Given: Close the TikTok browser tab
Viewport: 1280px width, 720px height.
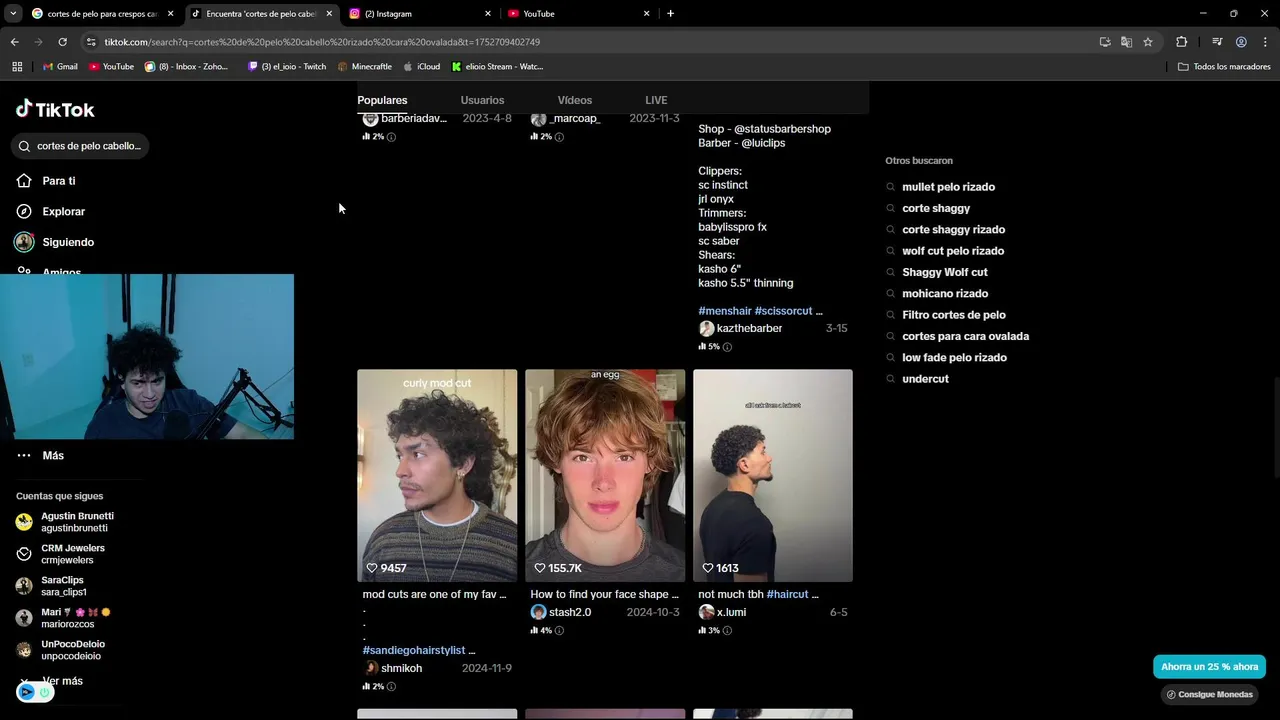Looking at the screenshot, I should pos(329,14).
